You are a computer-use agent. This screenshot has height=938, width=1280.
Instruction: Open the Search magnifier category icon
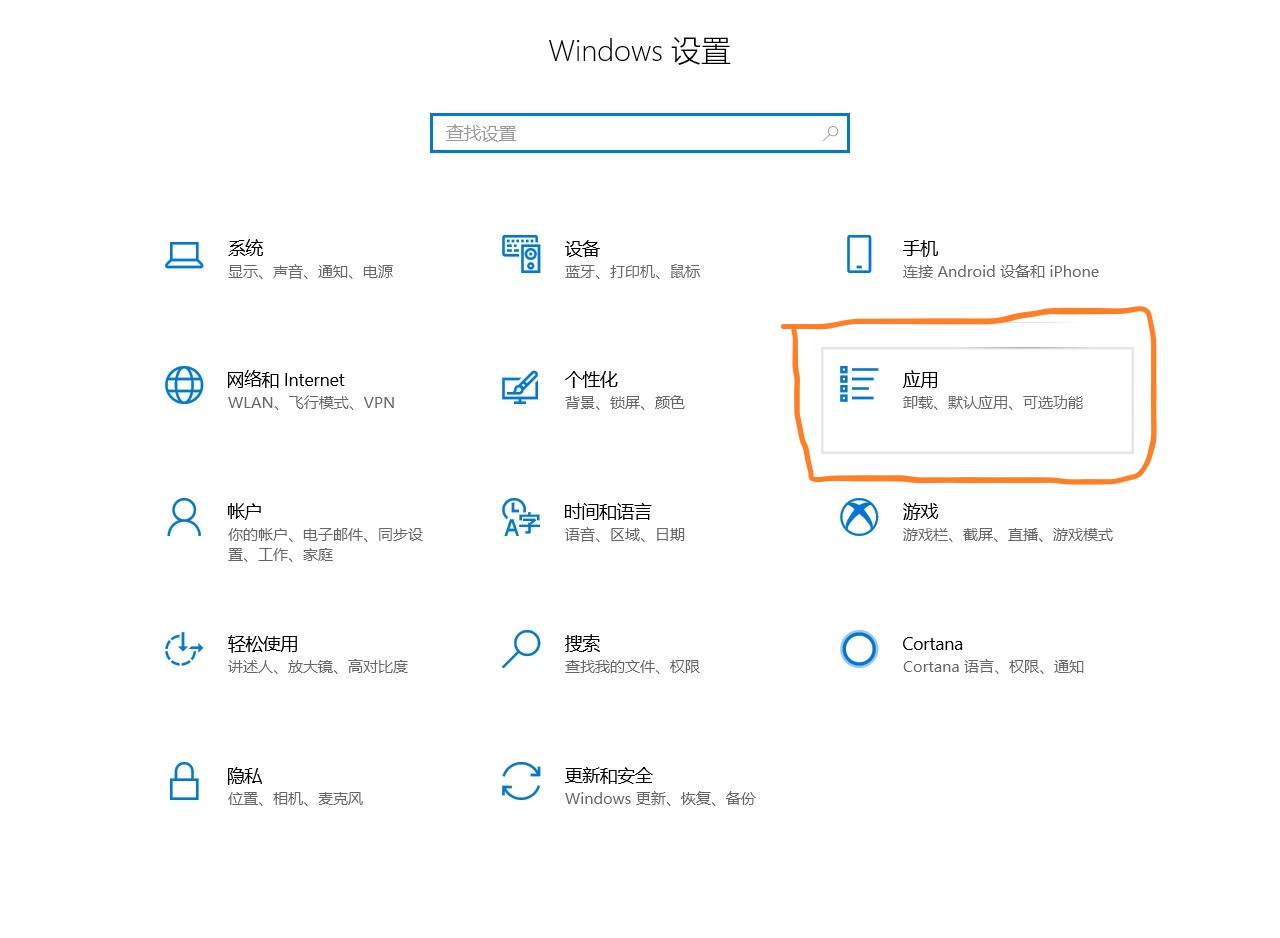[520, 650]
